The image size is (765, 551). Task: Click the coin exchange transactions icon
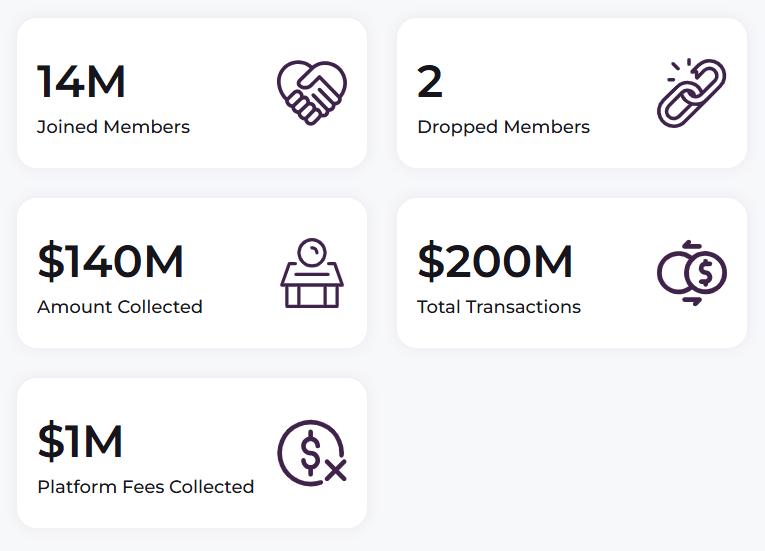click(691, 273)
